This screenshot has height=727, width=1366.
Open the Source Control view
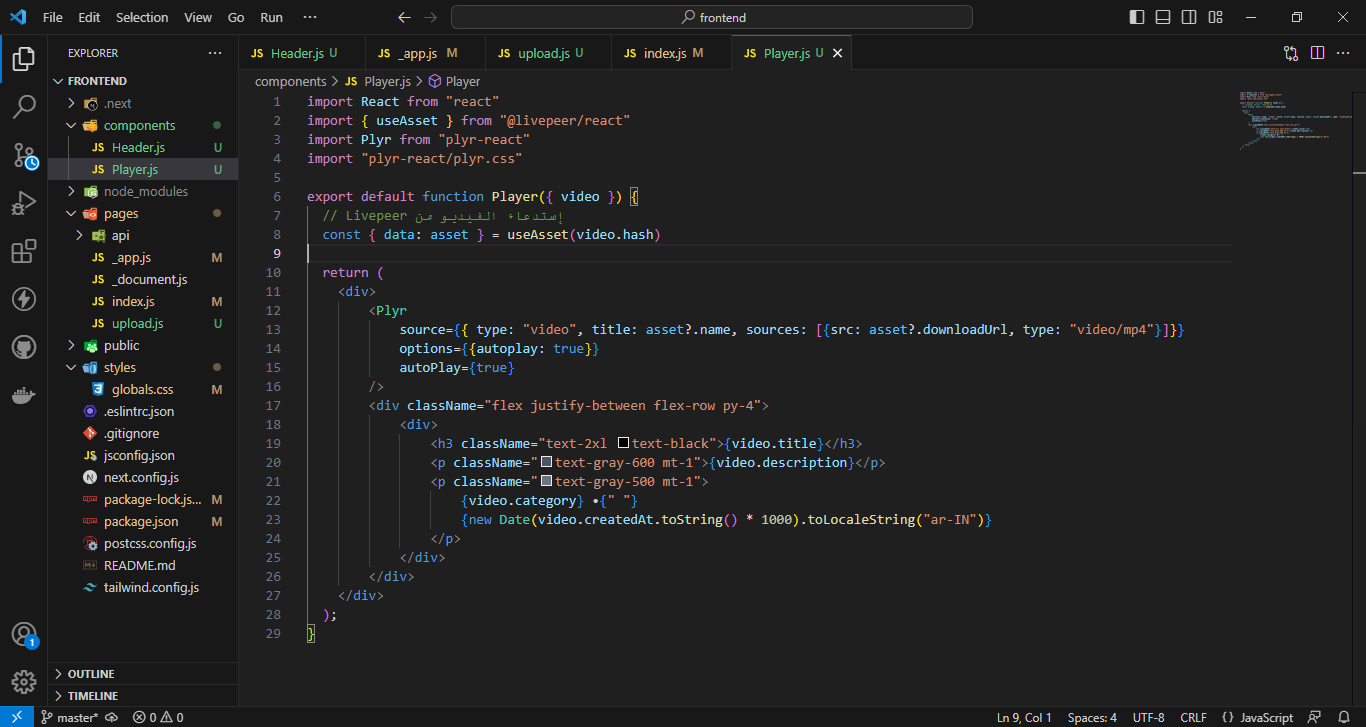[x=24, y=155]
